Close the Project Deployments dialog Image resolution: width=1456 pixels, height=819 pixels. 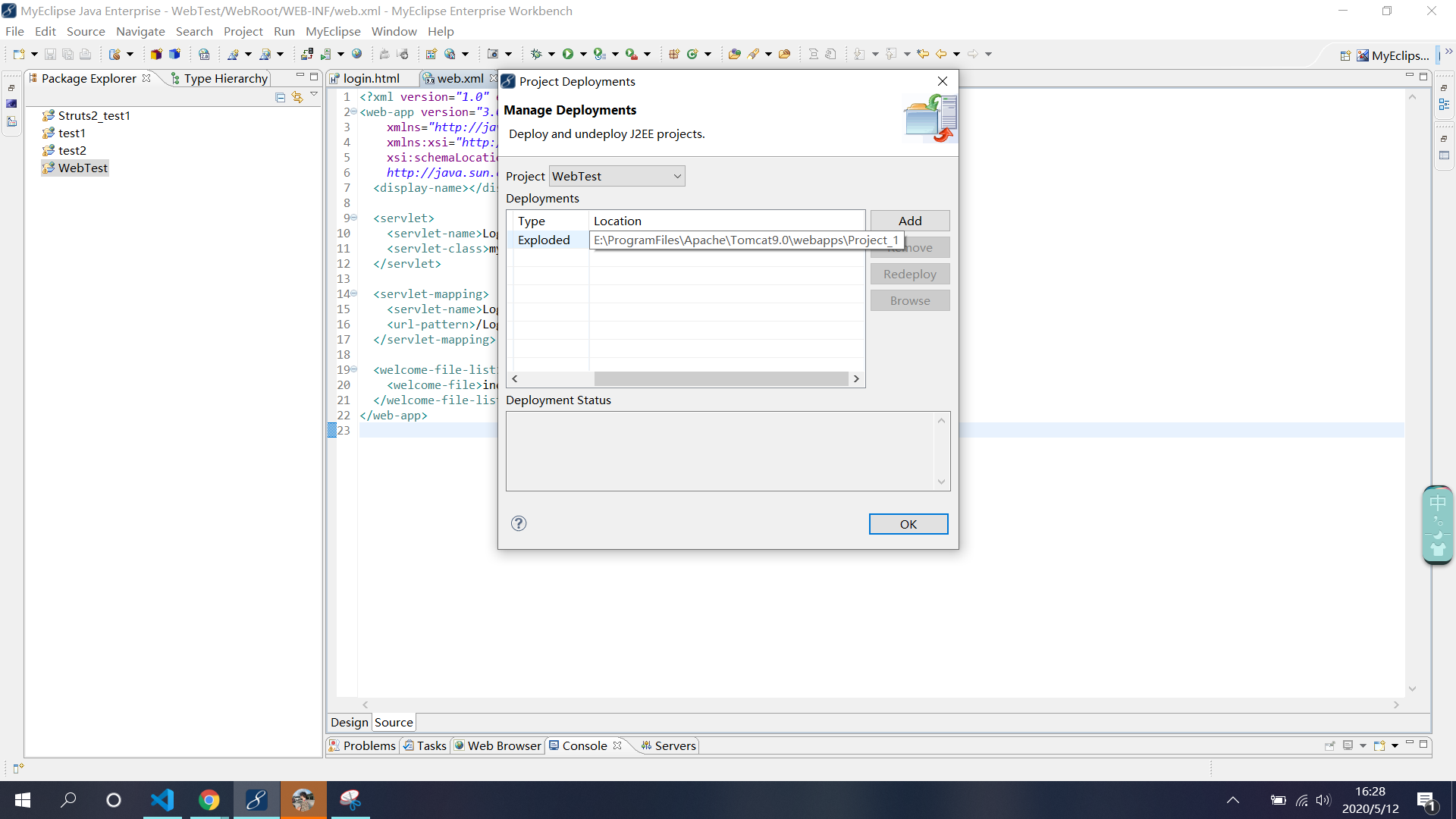943,81
